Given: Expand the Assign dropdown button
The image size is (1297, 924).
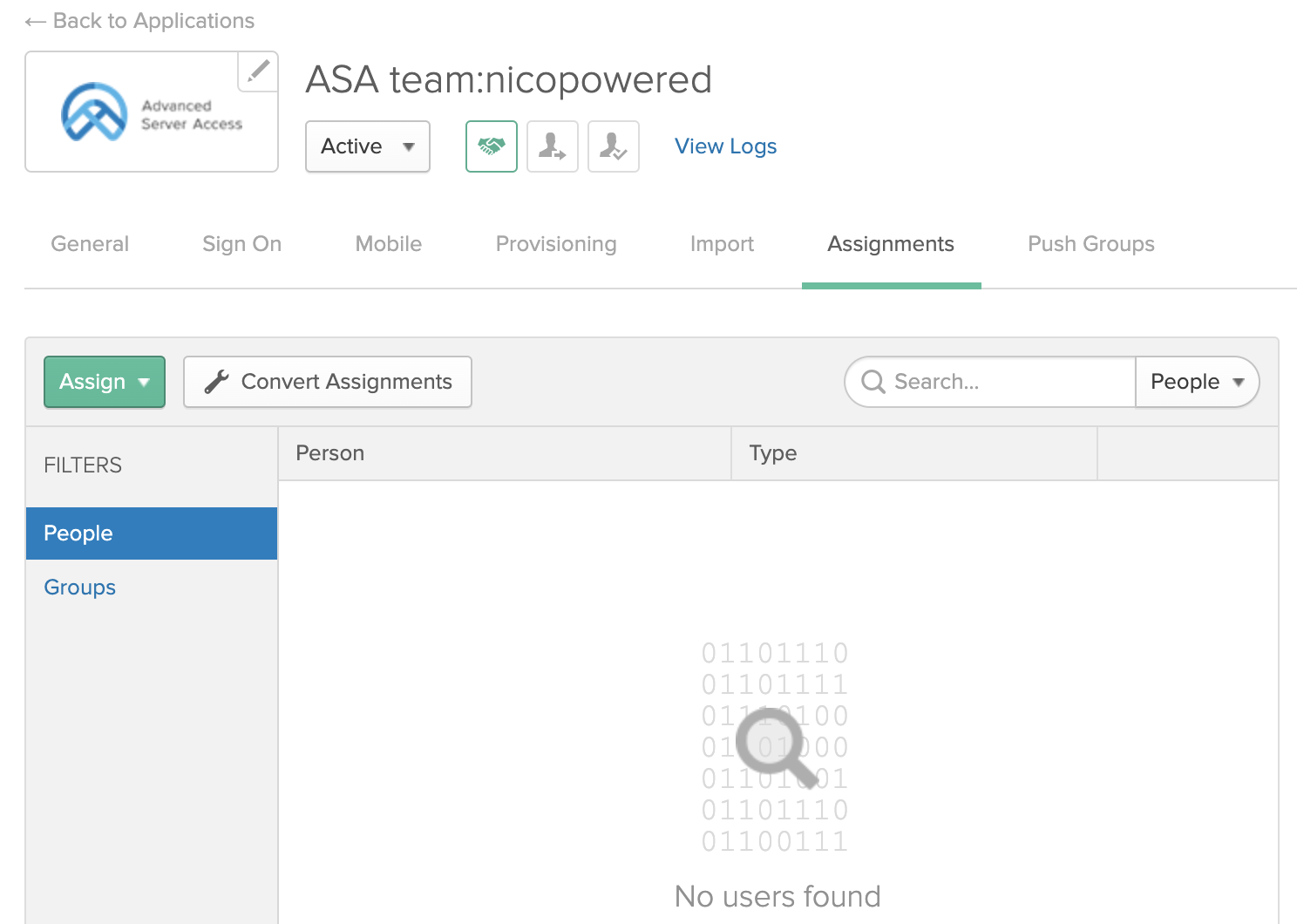Looking at the screenshot, I should 105,382.
